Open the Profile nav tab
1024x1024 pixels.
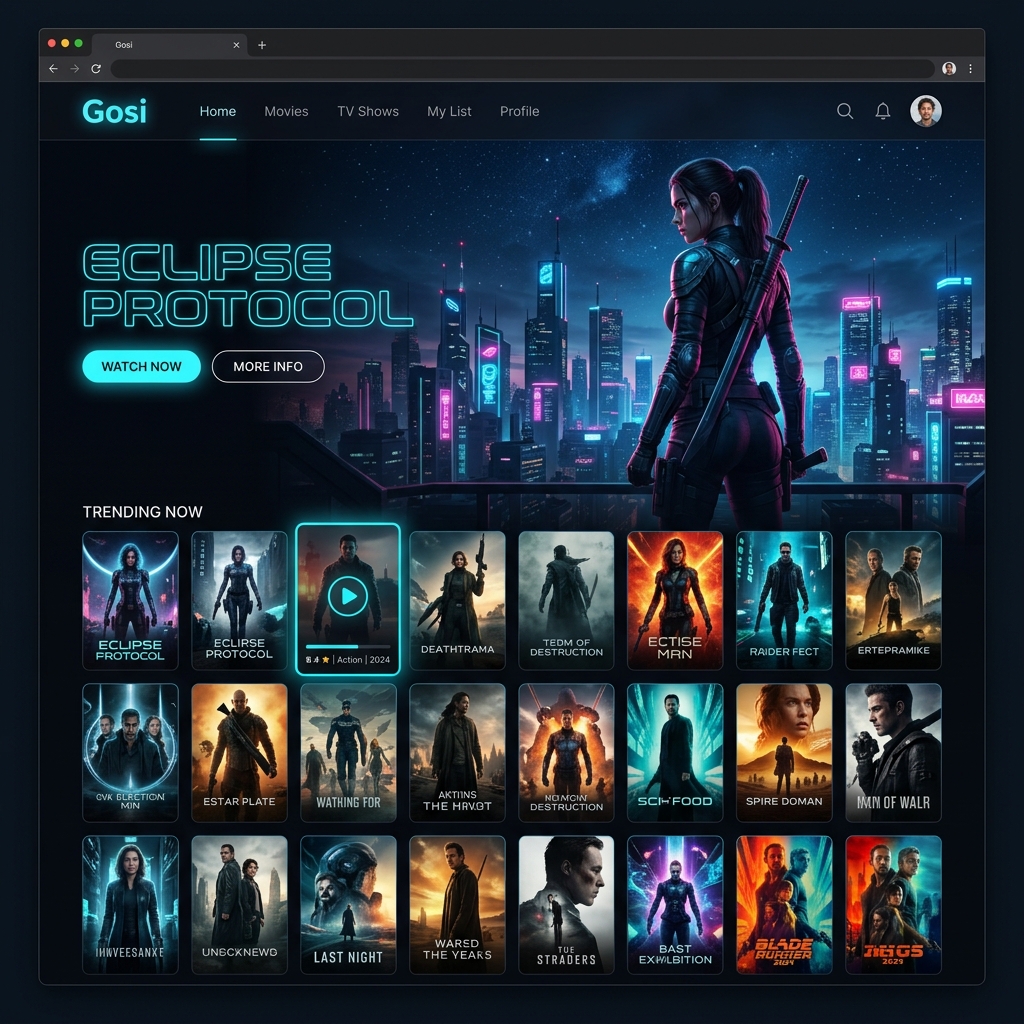click(519, 112)
